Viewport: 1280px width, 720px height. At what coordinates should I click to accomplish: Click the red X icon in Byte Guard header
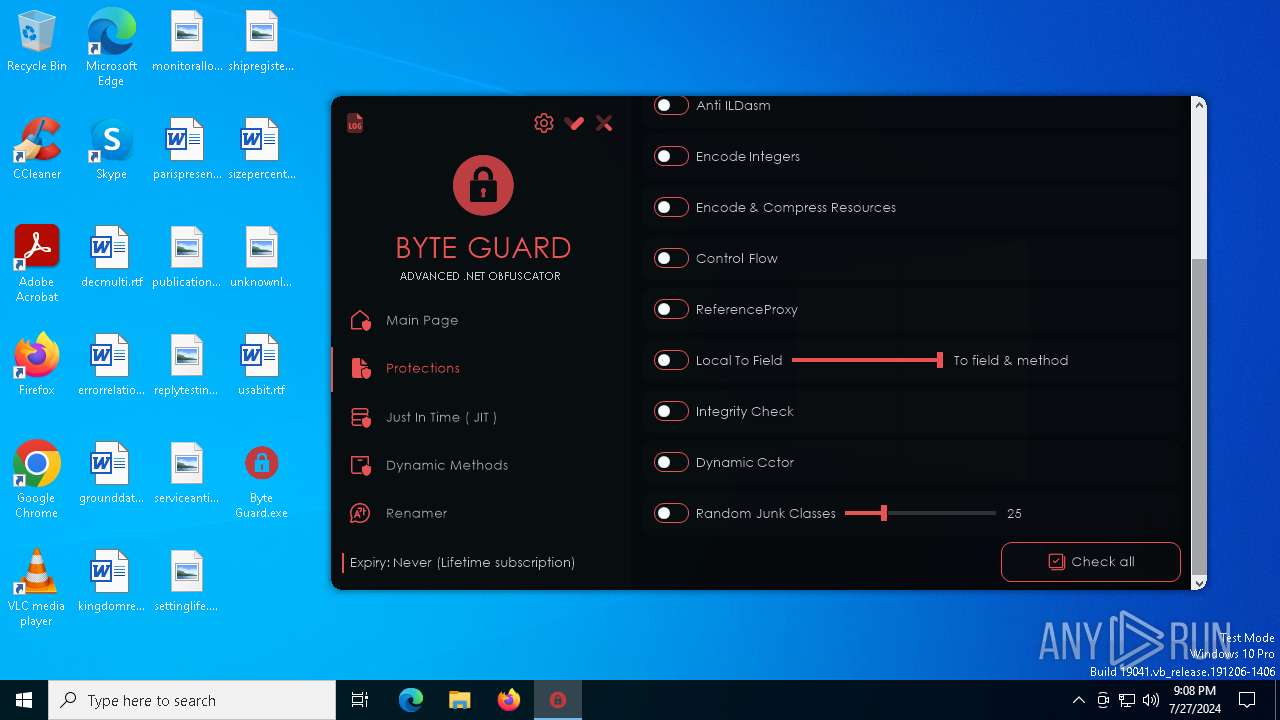tap(604, 123)
